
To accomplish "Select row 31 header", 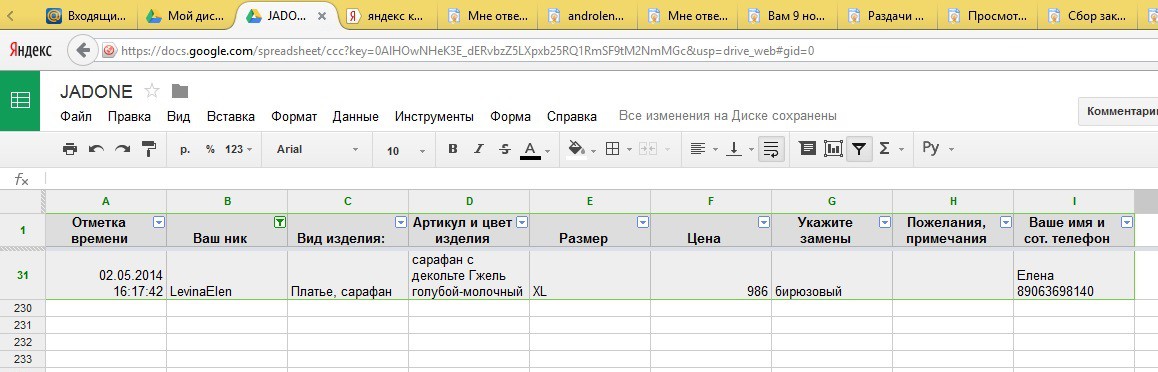I will pos(23,275).
